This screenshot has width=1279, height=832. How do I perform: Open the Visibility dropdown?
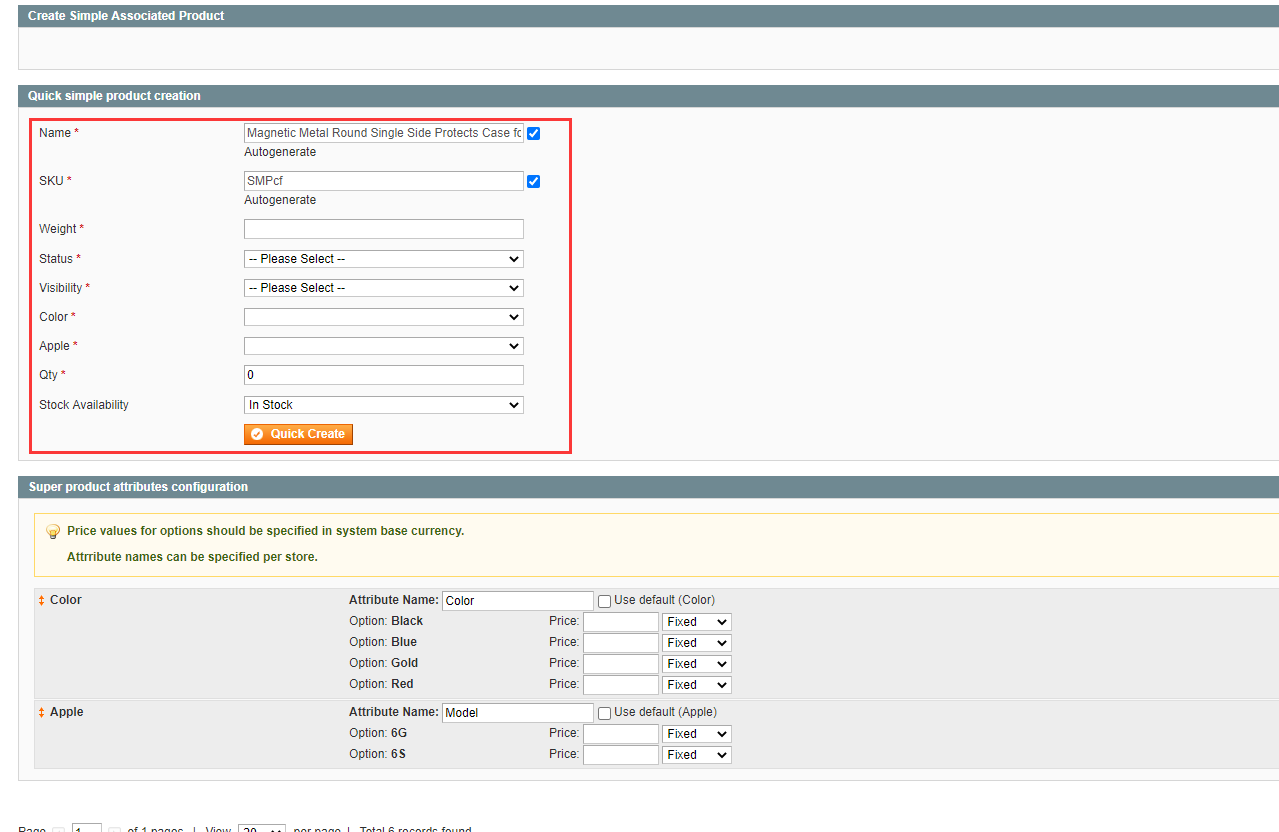tap(384, 288)
